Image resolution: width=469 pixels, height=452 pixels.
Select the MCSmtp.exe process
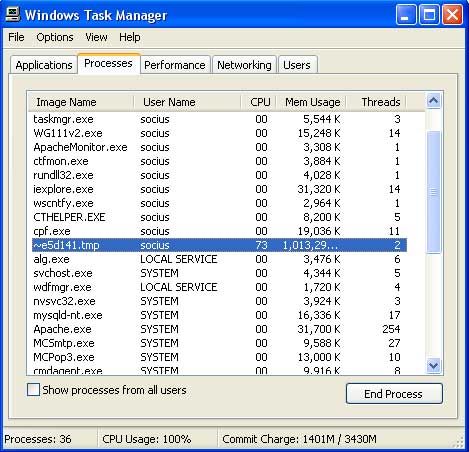tap(219, 343)
